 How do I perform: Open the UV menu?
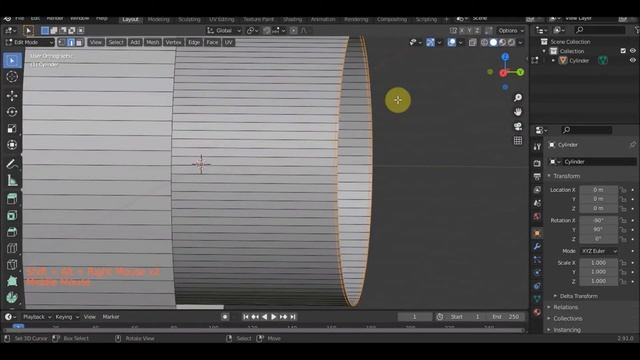(x=228, y=42)
